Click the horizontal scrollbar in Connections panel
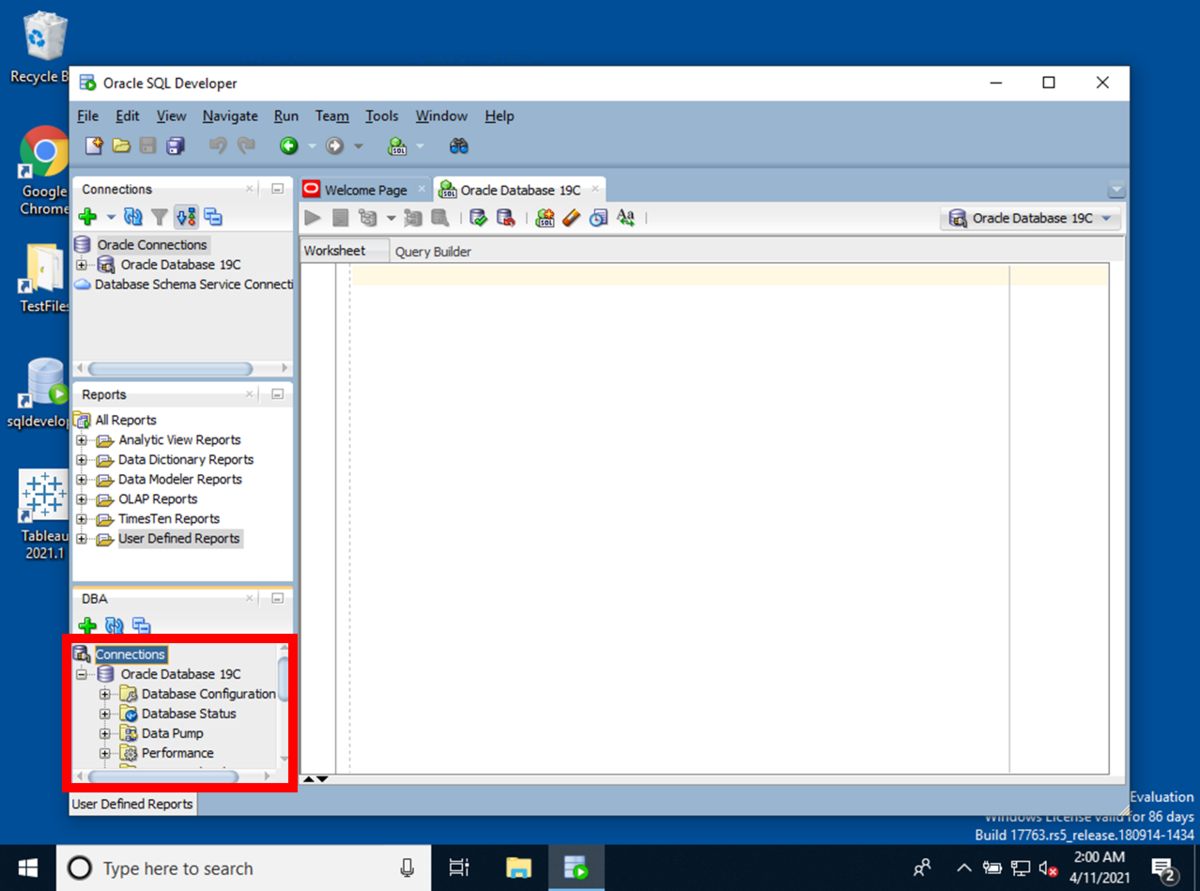The width and height of the screenshot is (1200, 891). tap(171, 369)
